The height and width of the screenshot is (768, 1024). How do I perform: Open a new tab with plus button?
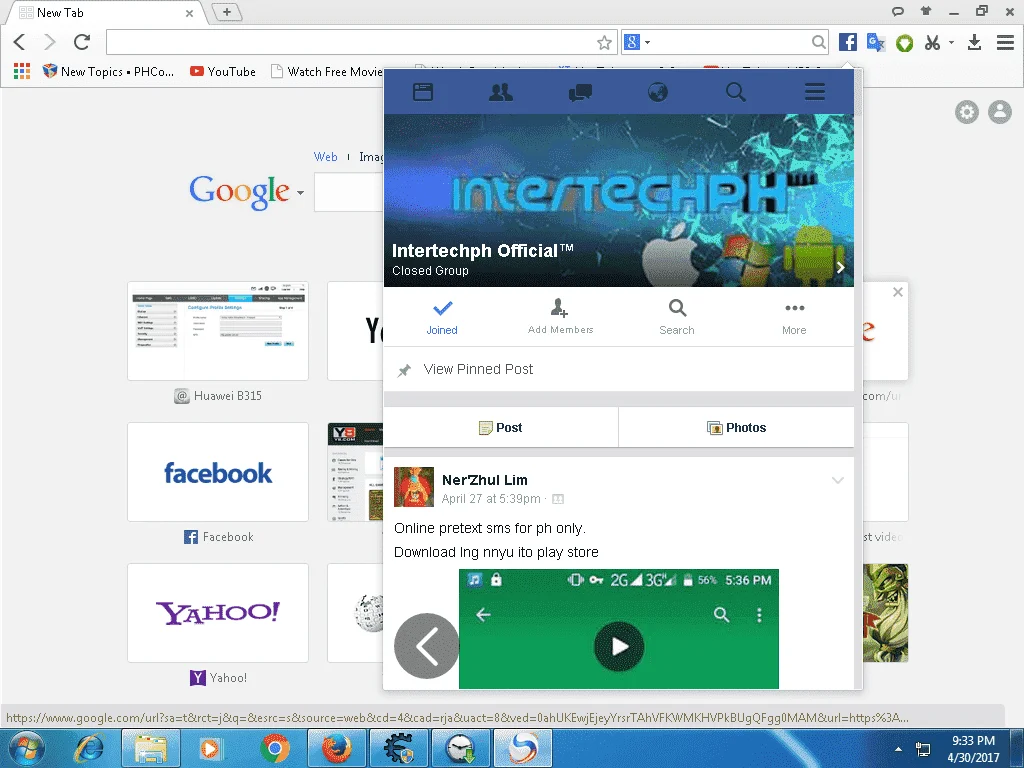pyautogui.click(x=227, y=12)
